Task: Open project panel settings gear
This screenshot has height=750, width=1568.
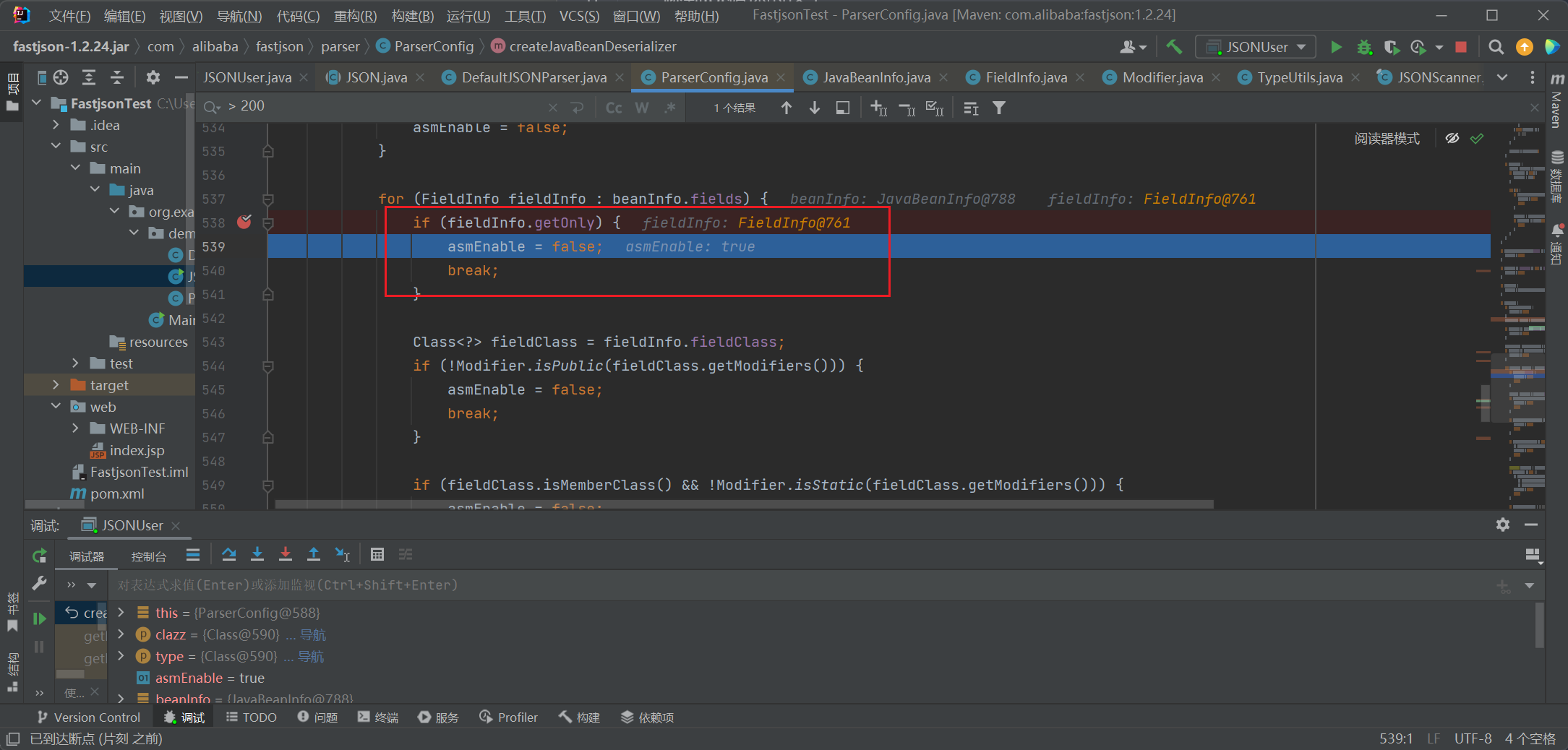Action: pos(153,77)
